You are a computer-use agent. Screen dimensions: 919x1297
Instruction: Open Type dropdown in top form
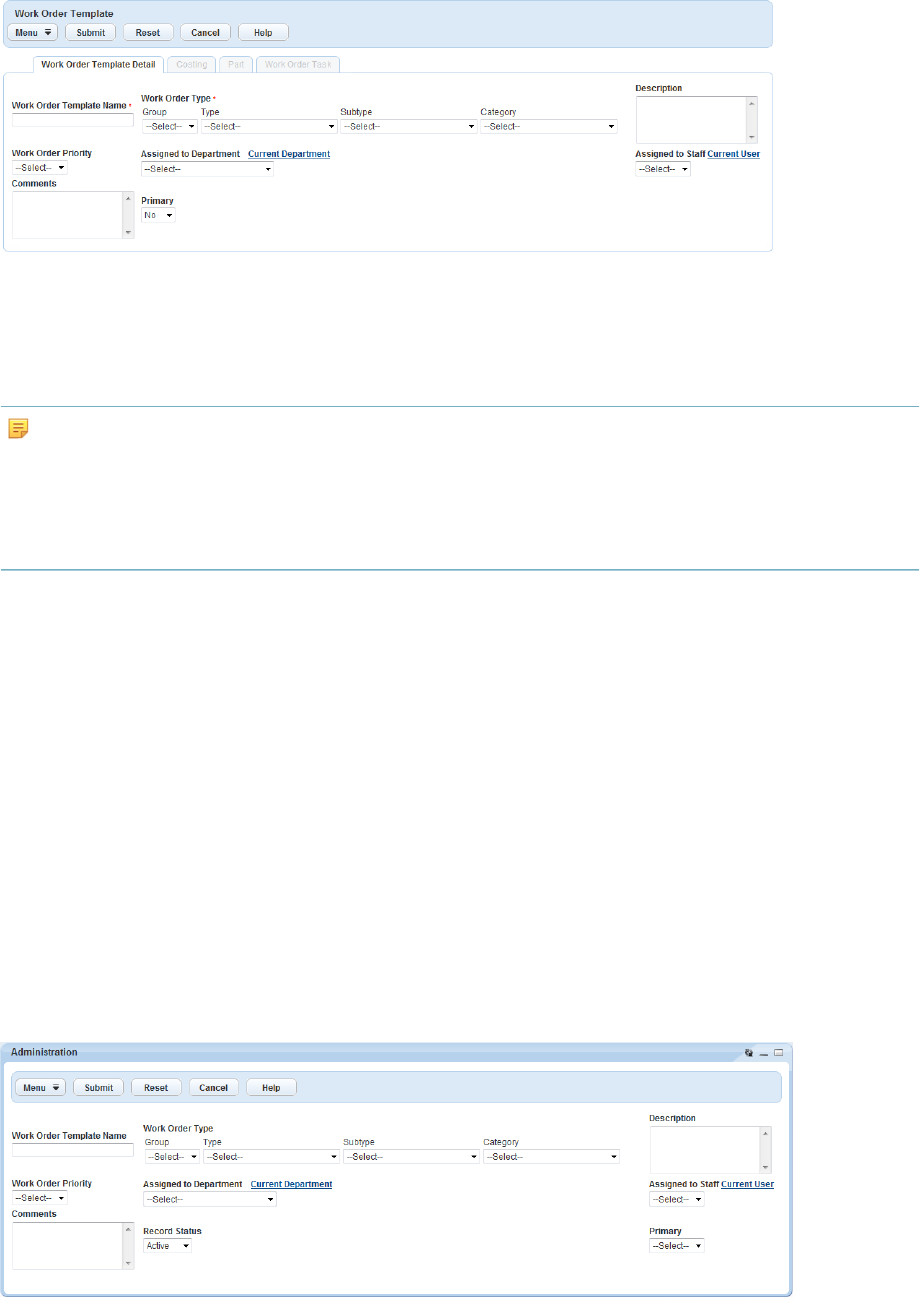[x=269, y=127]
